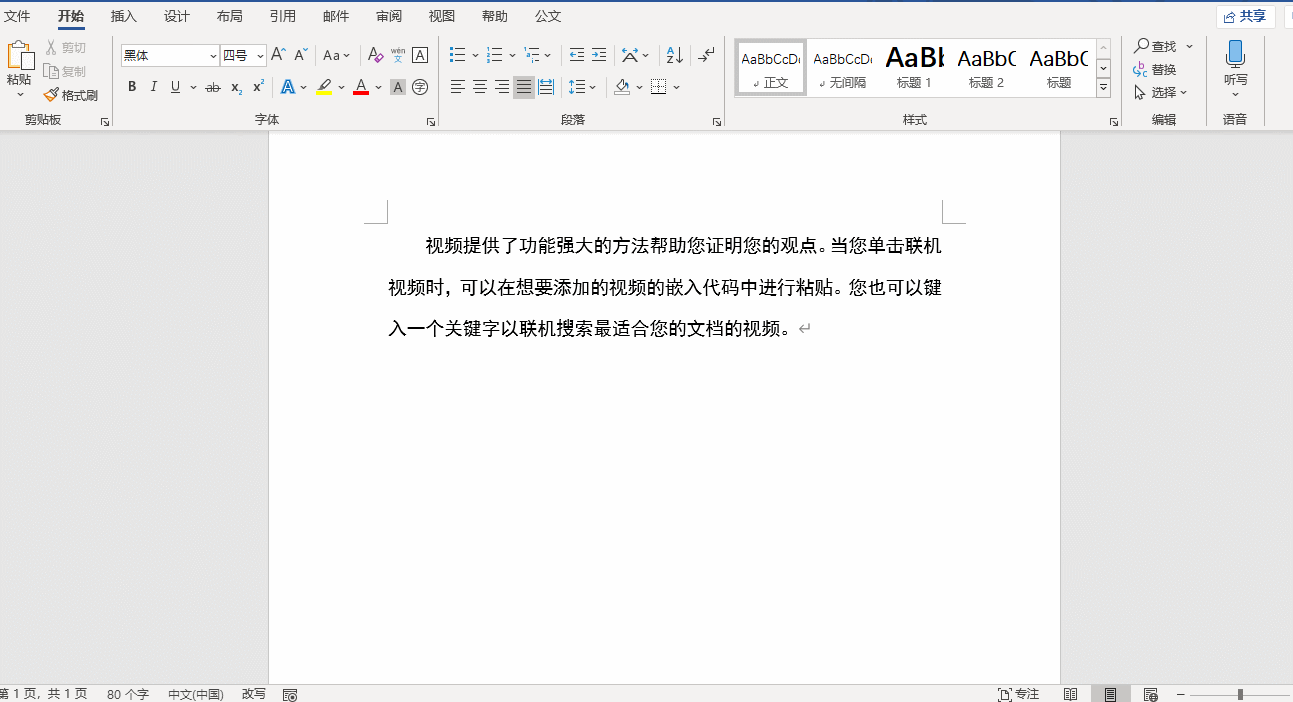Align paragraph to the right

point(502,87)
